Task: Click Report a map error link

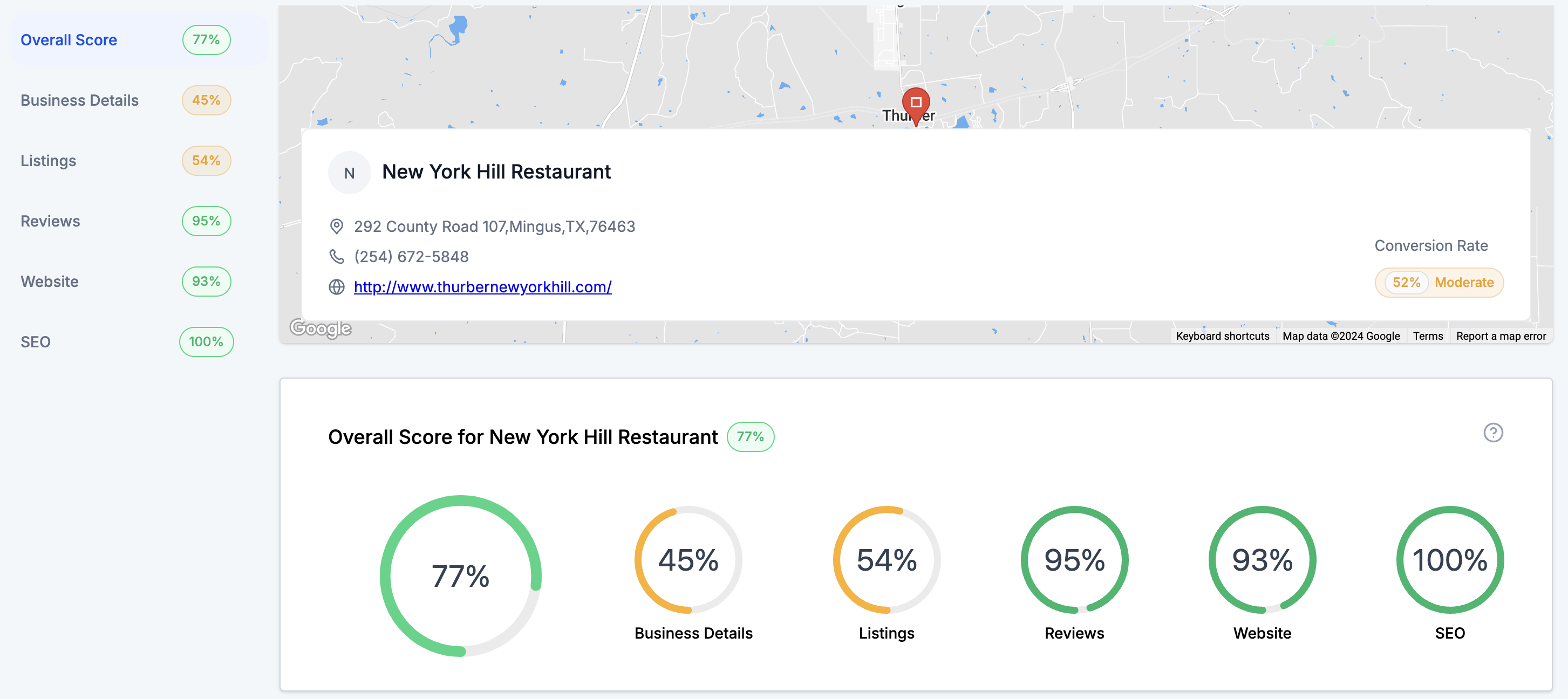Action: [1501, 336]
